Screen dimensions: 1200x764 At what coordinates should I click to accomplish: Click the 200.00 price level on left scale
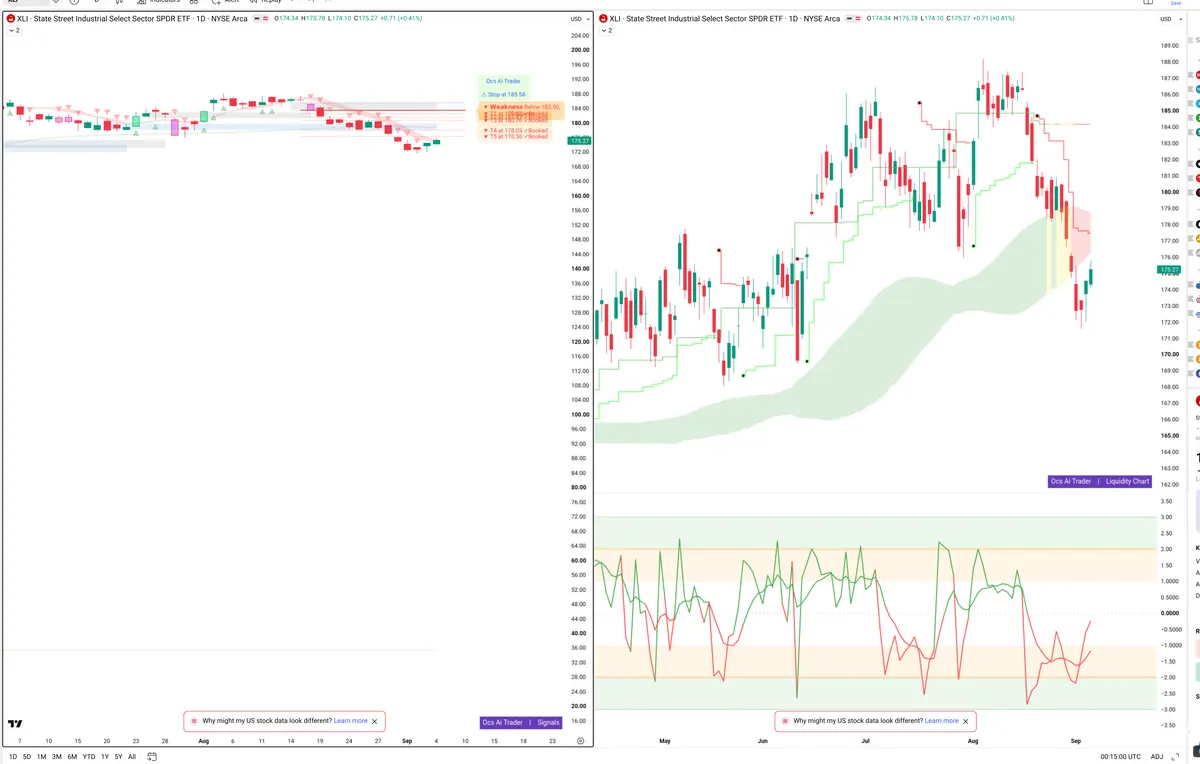(579, 50)
